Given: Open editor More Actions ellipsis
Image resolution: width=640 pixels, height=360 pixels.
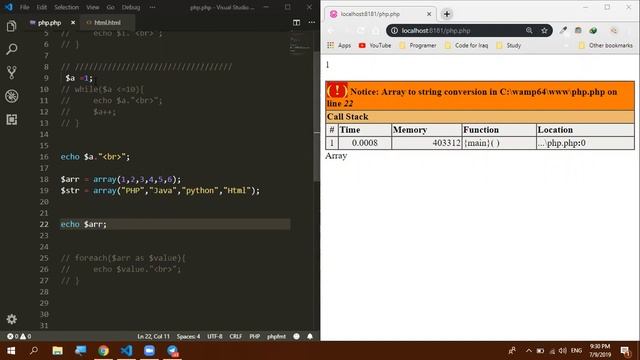Looking at the screenshot, I should tap(311, 22).
